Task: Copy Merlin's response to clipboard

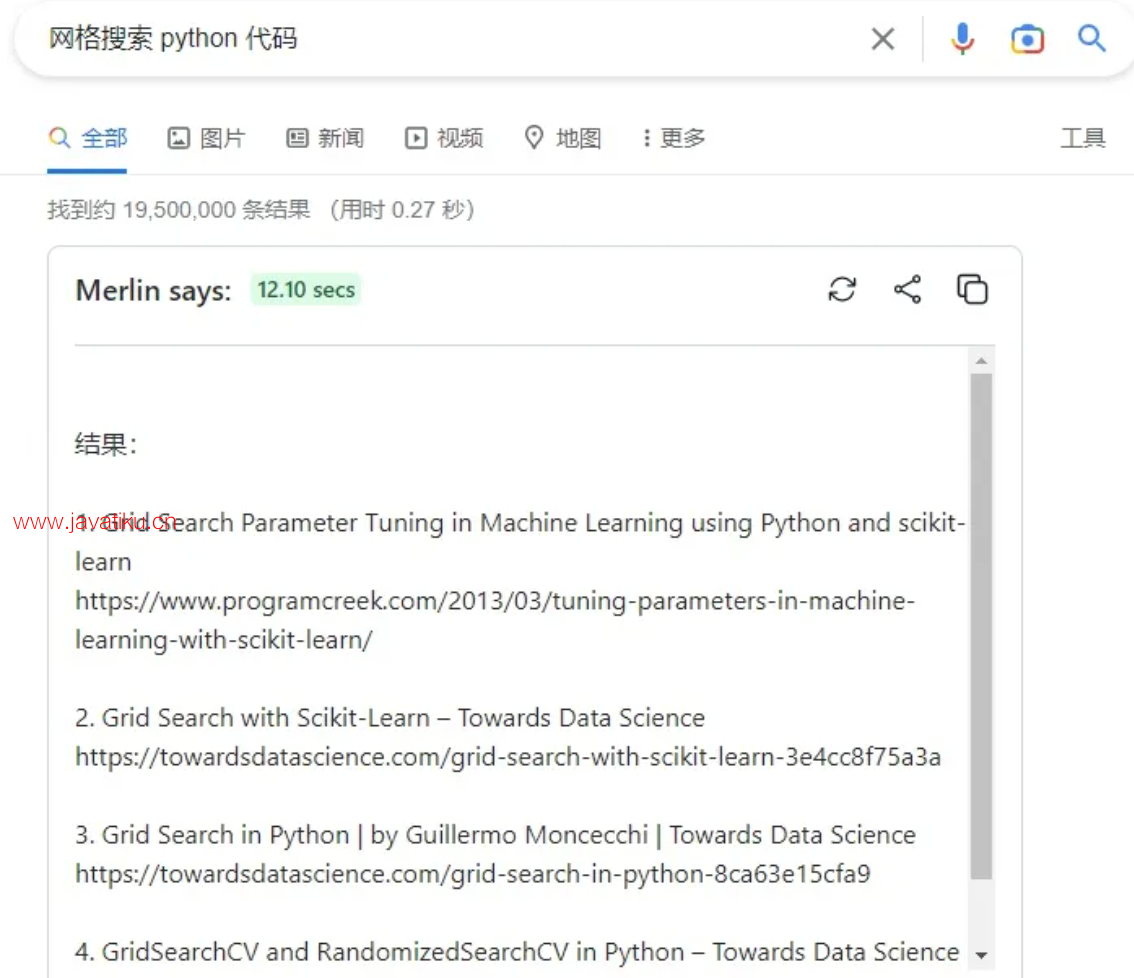Action: click(x=972, y=289)
